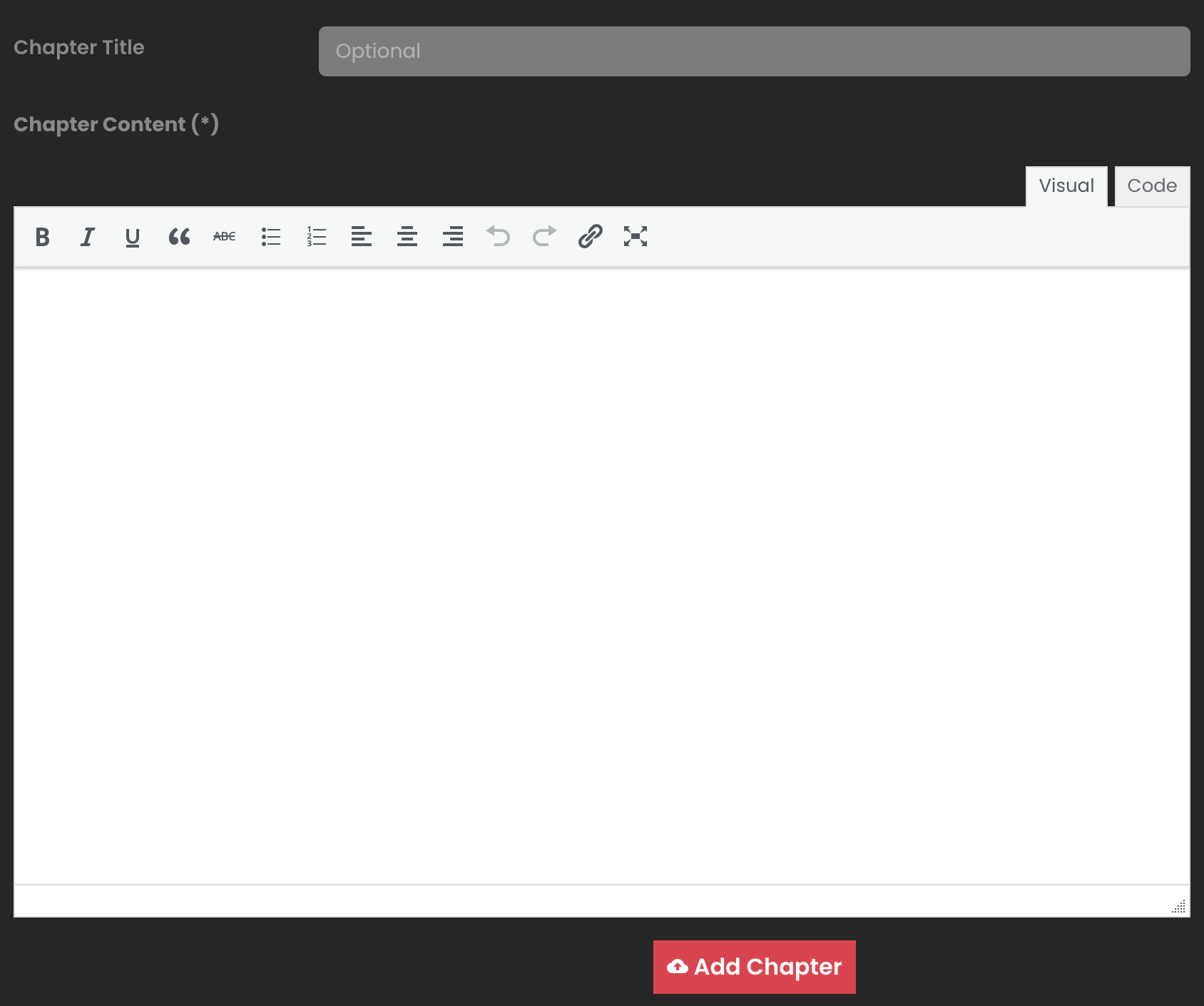Click the editor resize handle
Viewport: 1204px width, 1006px height.
(x=1178, y=907)
